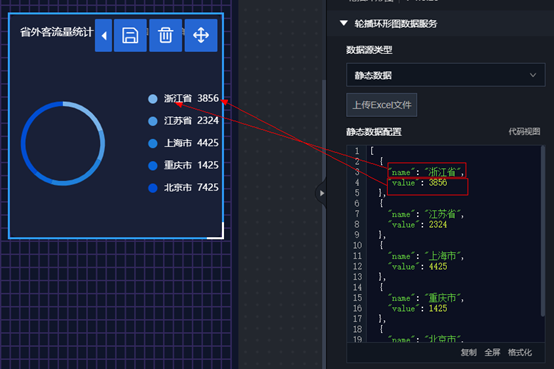554x369 pixels.
Task: Click the 格式化 button
Action: click(520, 352)
